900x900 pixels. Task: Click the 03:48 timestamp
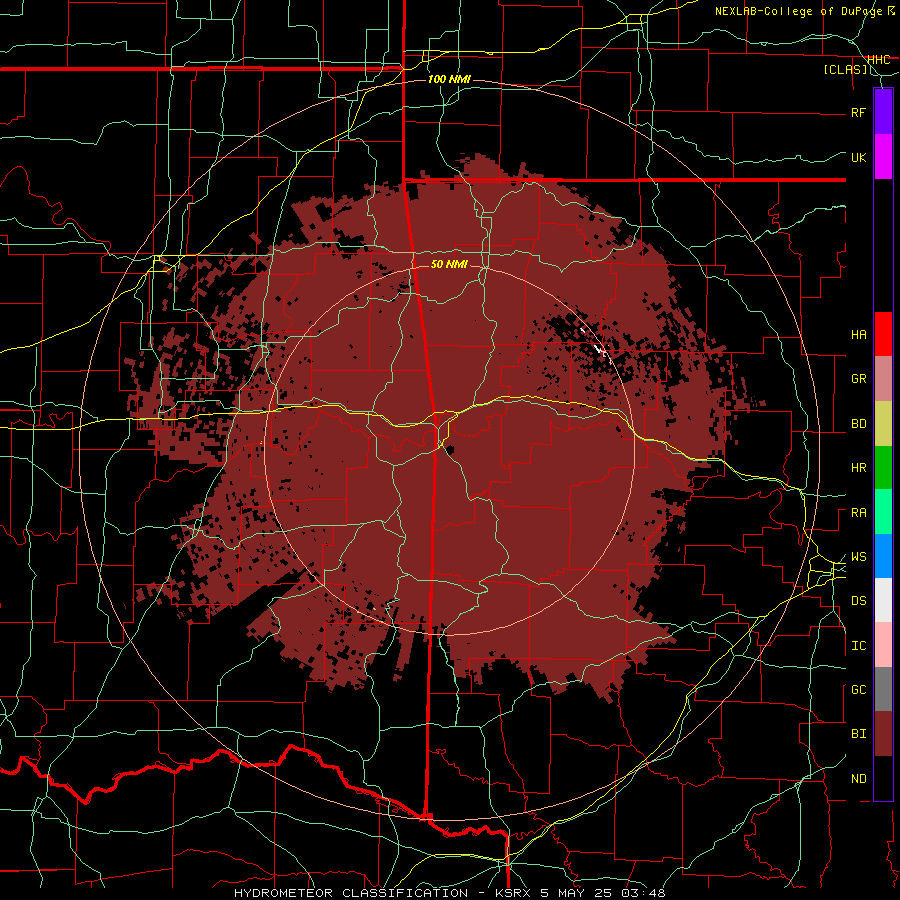[643, 893]
